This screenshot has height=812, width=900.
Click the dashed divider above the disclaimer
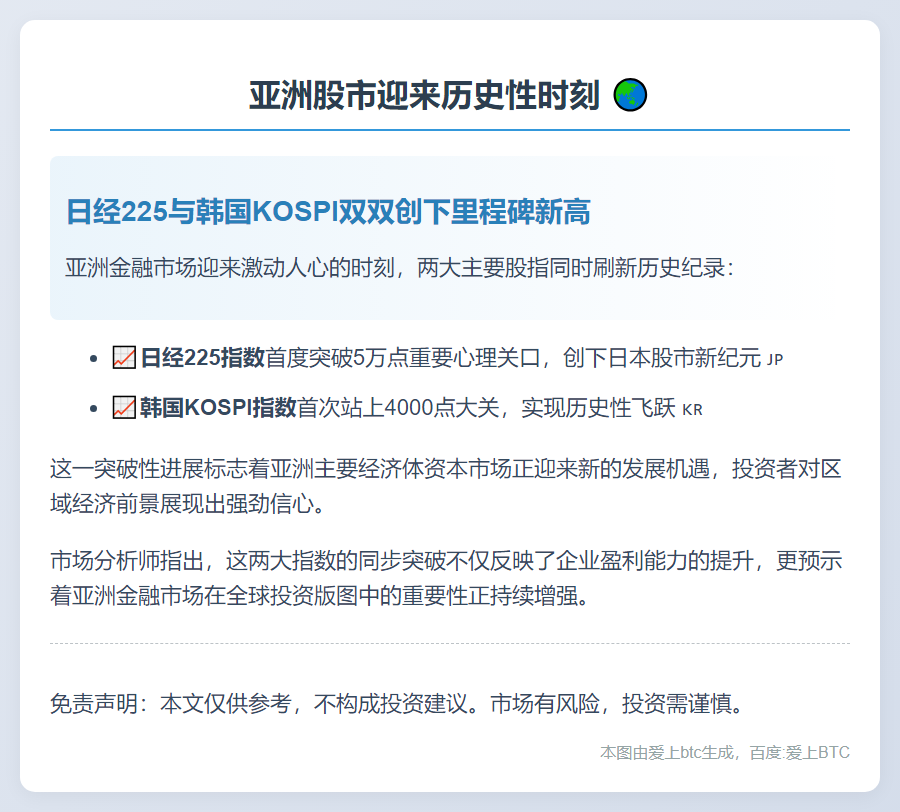tap(449, 643)
